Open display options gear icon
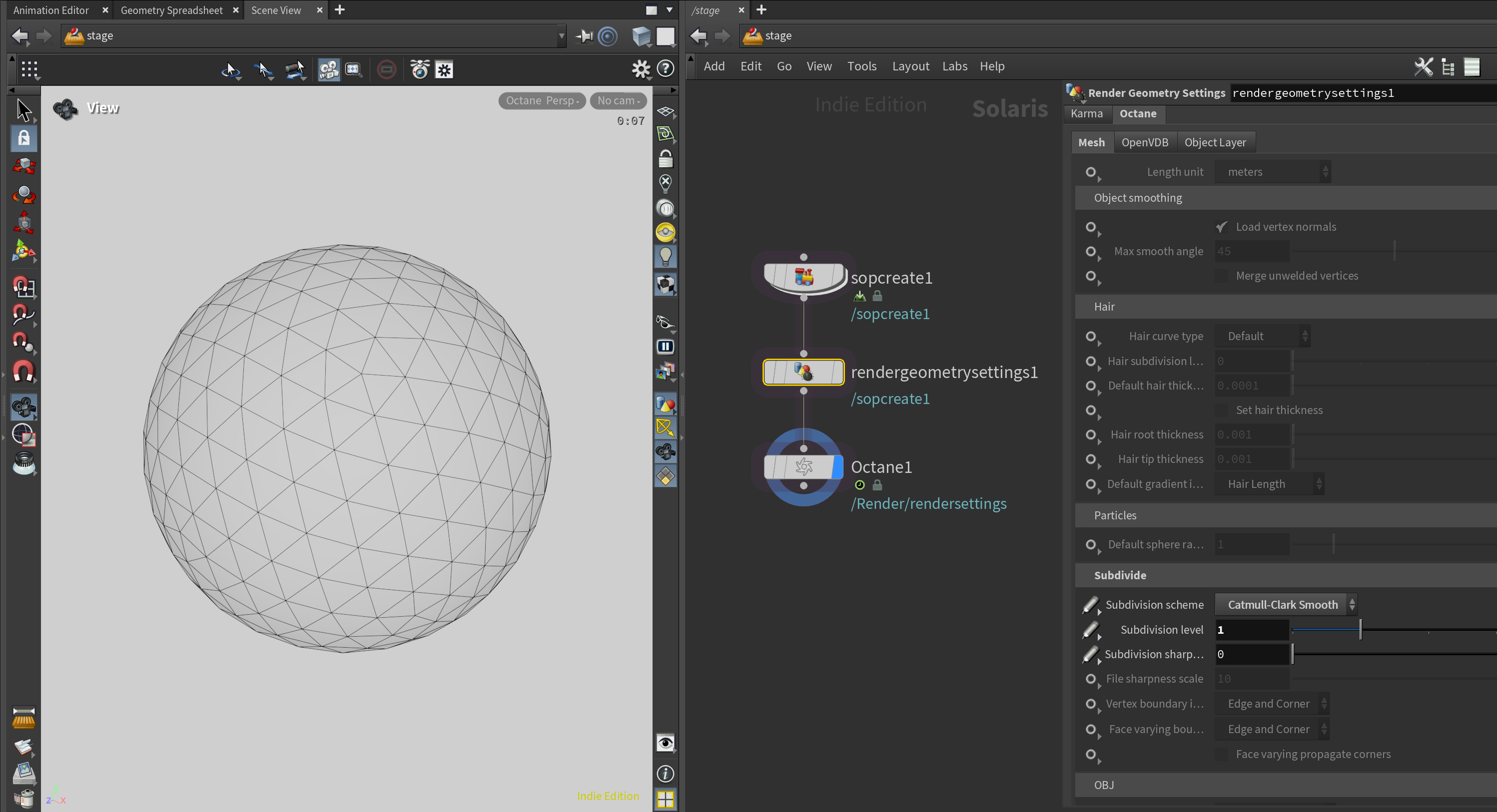The height and width of the screenshot is (812, 1497). 641,69
